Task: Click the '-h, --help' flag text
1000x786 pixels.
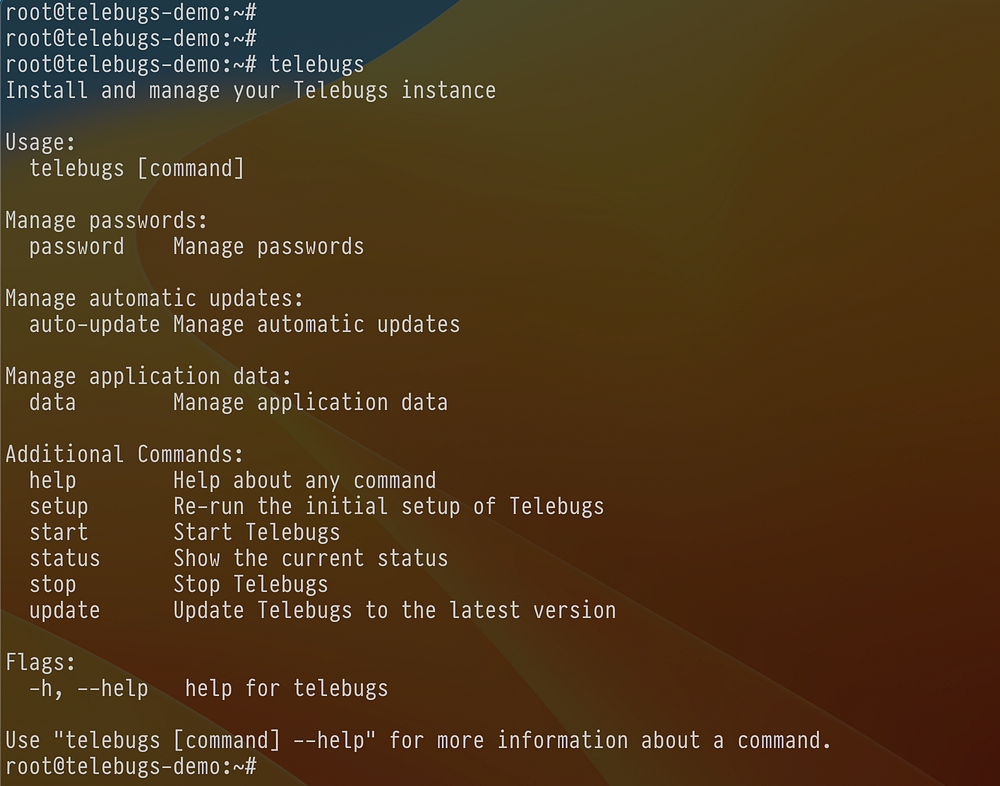Action: (89, 688)
